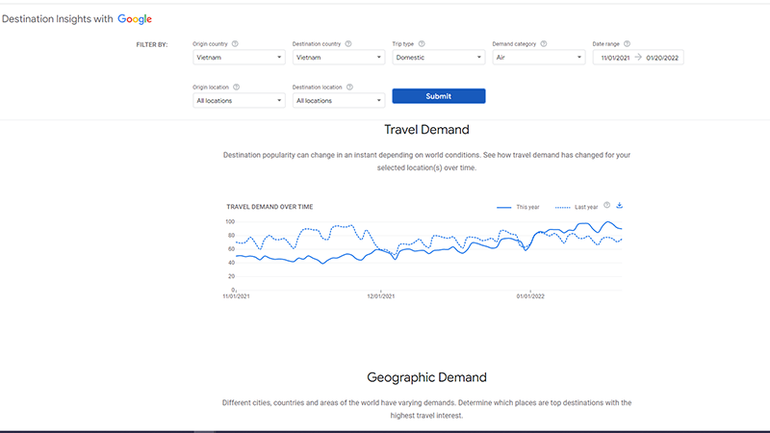Image resolution: width=770 pixels, height=433 pixels.
Task: Open Origin country dropdown showing Vietnam
Action: pyautogui.click(x=238, y=58)
